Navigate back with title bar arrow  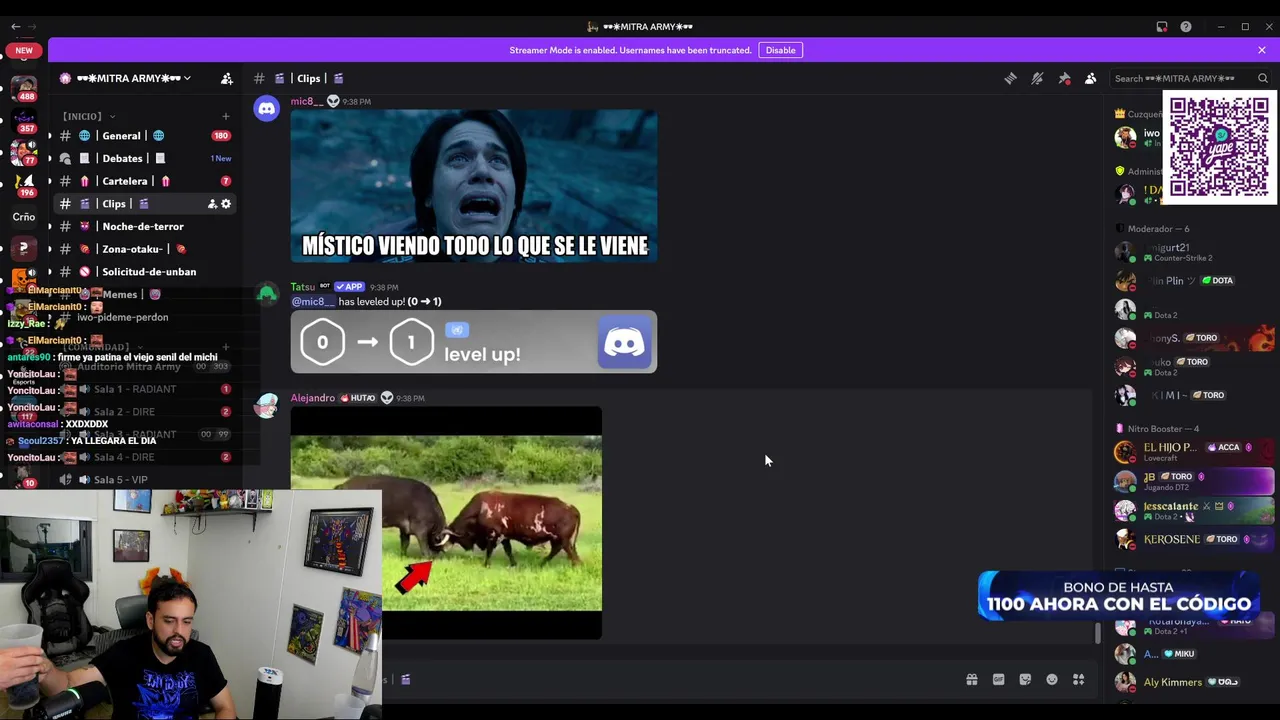tap(15, 27)
